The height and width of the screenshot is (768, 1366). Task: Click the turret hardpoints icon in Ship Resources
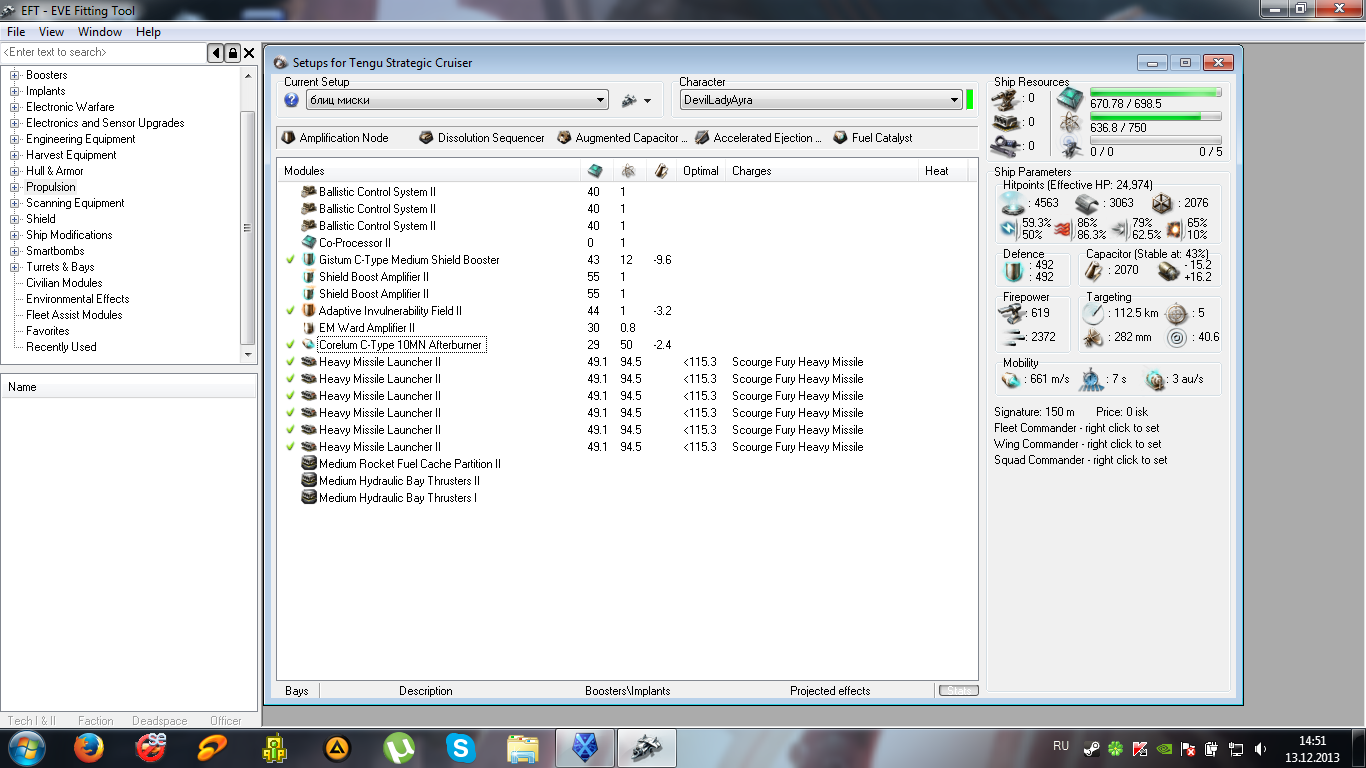pyautogui.click(x=1006, y=99)
